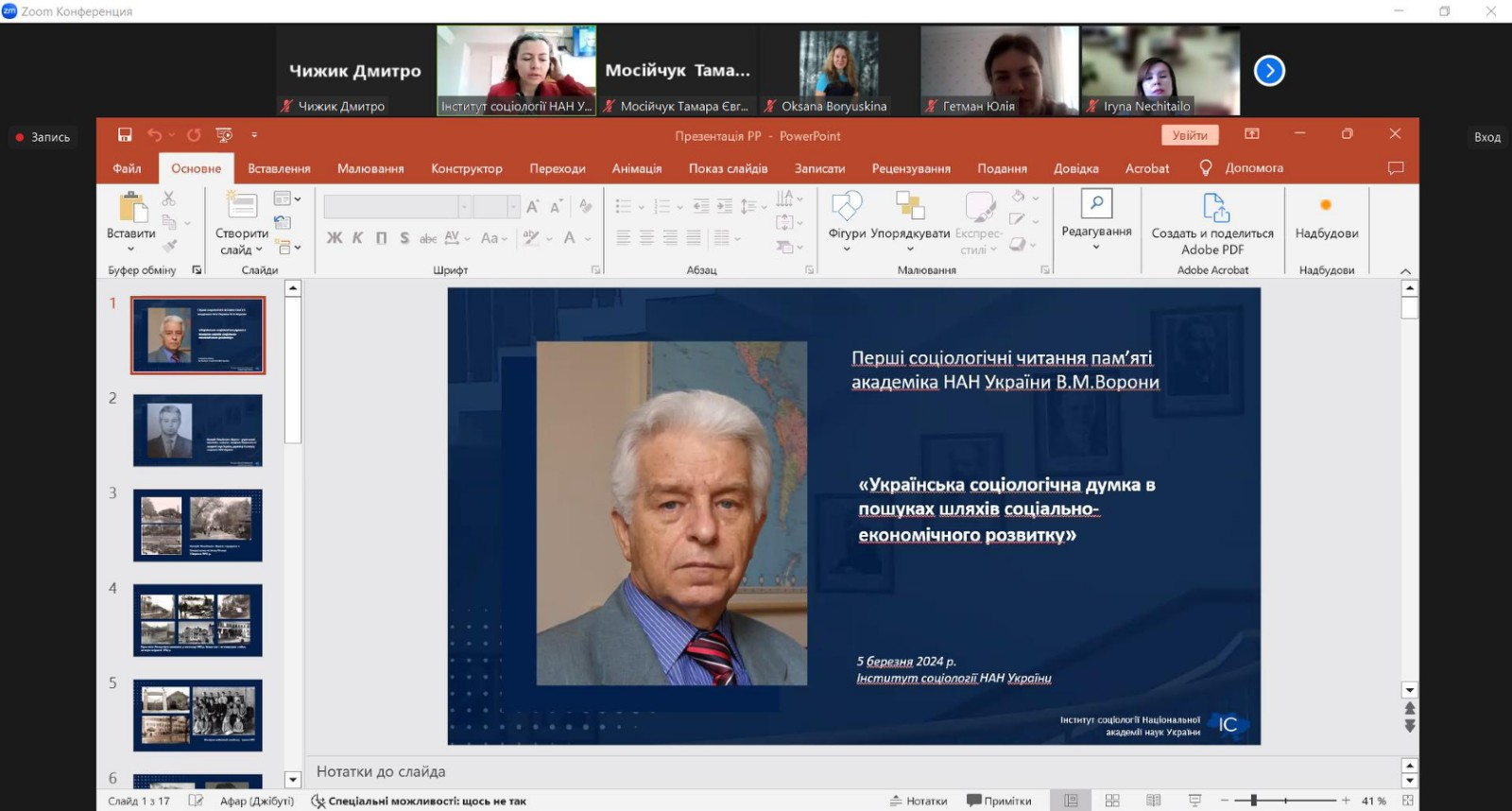Screen dimensions: 1512x811
Task: Click the Редагування search icon
Action: pos(1096,204)
